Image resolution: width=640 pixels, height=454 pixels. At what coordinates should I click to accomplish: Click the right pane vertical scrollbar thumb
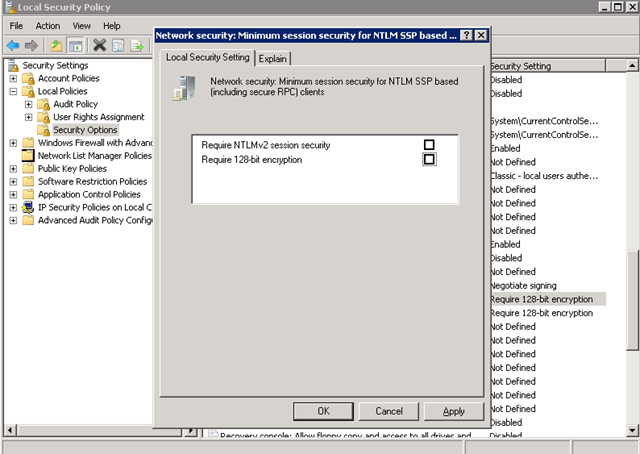pyautogui.click(x=633, y=300)
